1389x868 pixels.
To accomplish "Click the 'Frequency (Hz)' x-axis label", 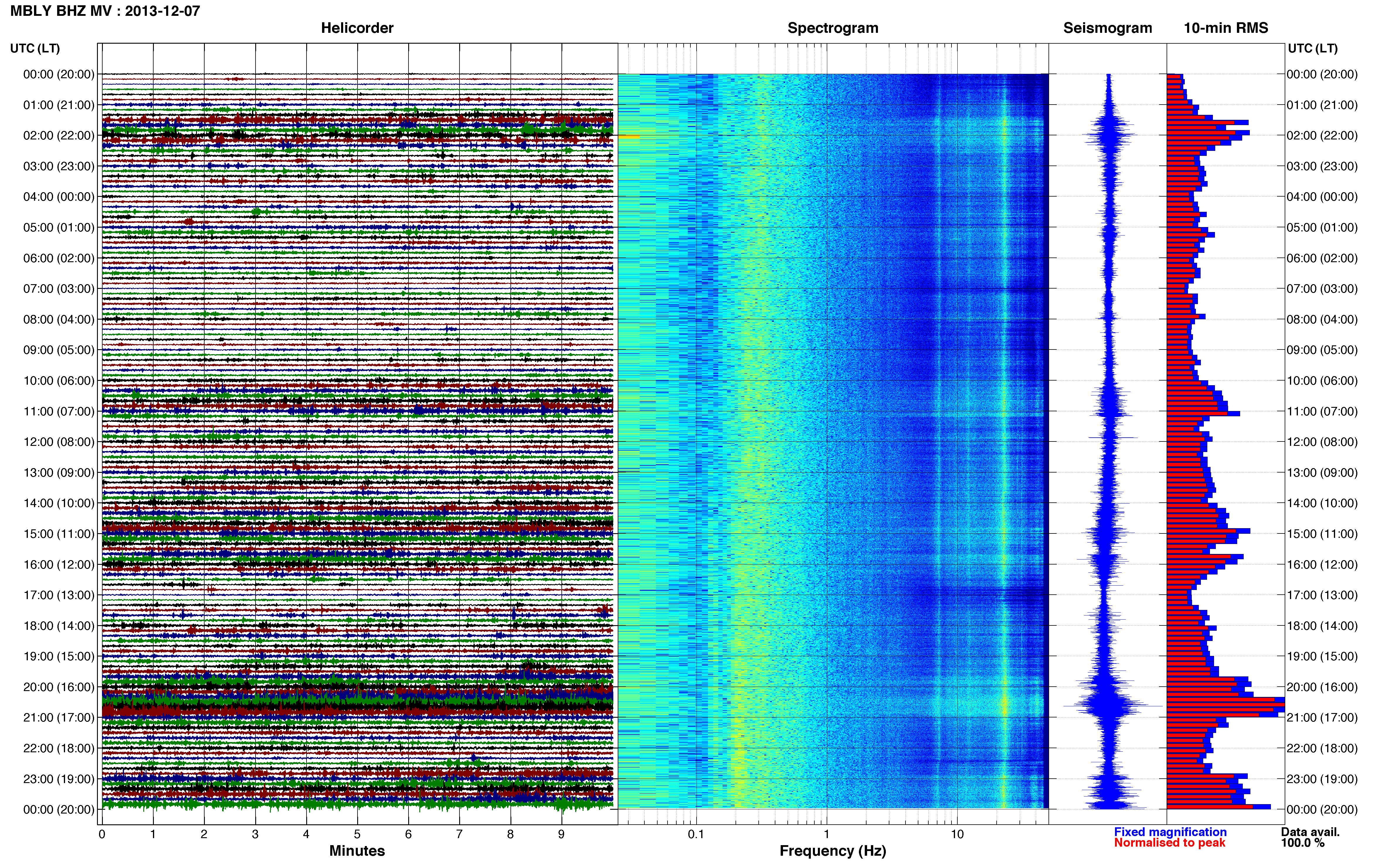I will (833, 851).
